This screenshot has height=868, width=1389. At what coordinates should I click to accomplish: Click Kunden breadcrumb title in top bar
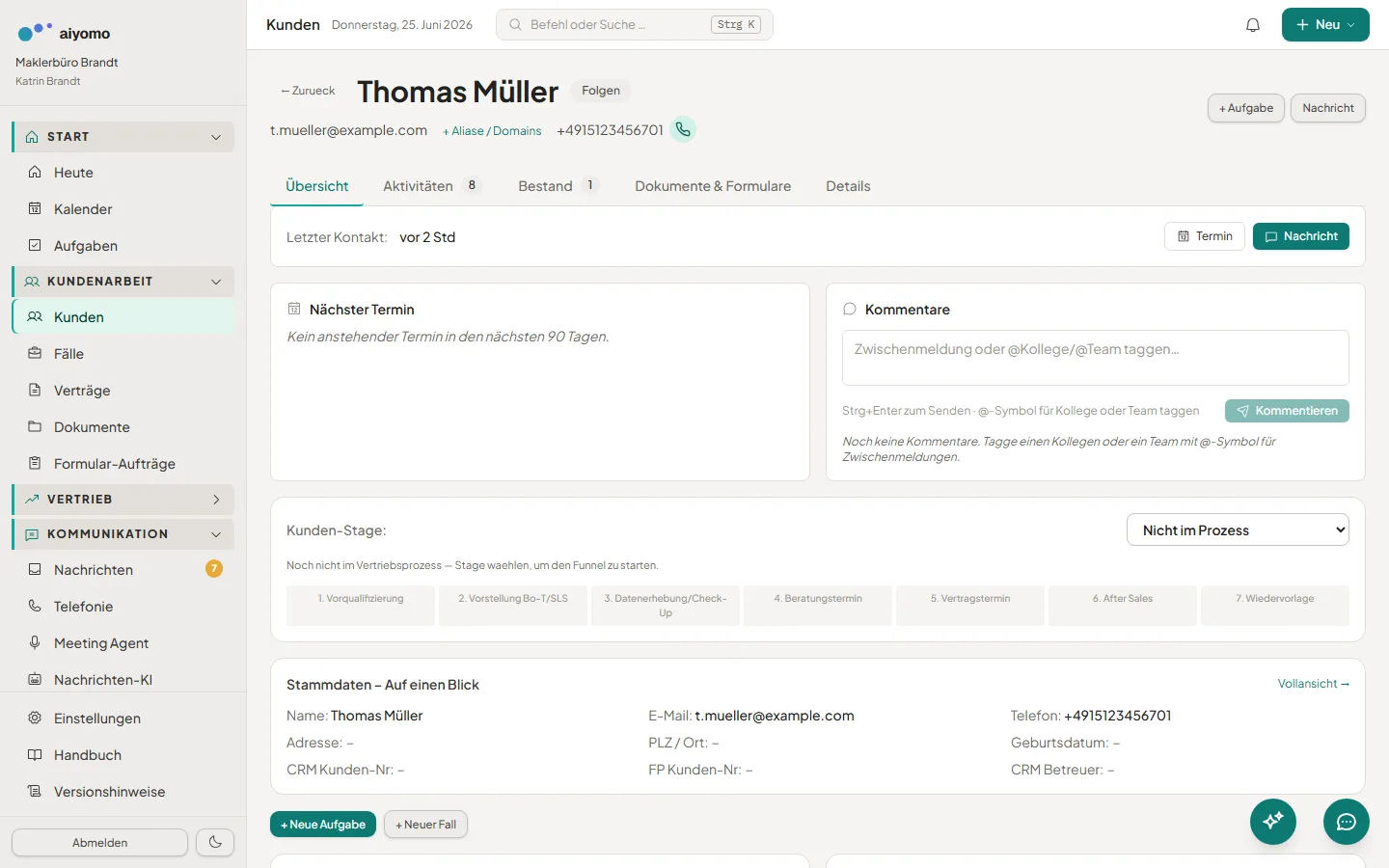tap(293, 25)
